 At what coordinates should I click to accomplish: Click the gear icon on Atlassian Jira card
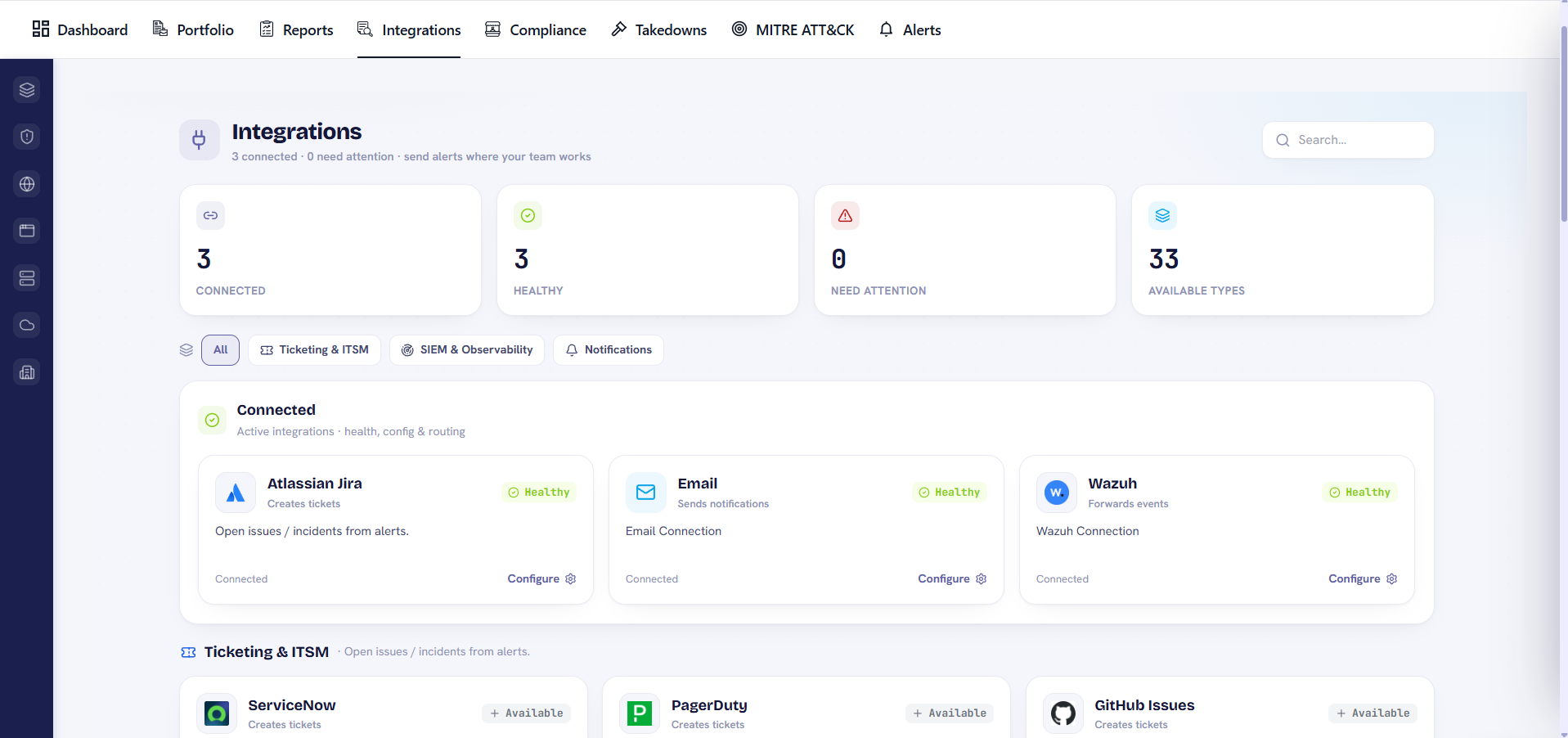[x=571, y=578]
